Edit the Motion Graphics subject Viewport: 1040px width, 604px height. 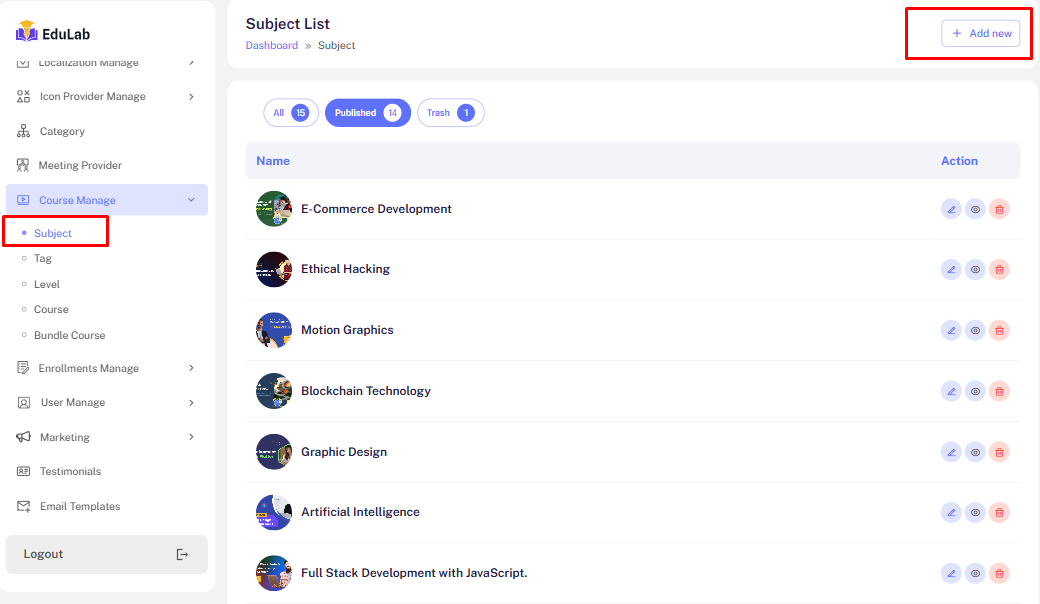[950, 330]
